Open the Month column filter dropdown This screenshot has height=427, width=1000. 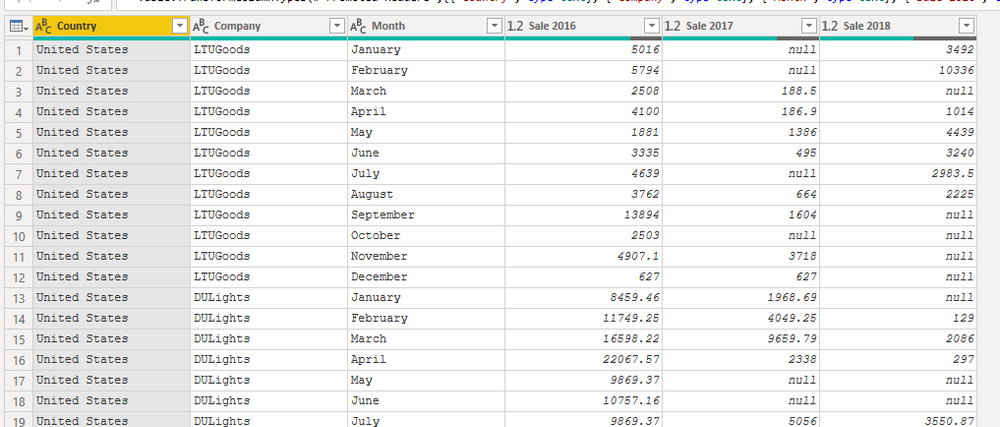click(x=493, y=25)
